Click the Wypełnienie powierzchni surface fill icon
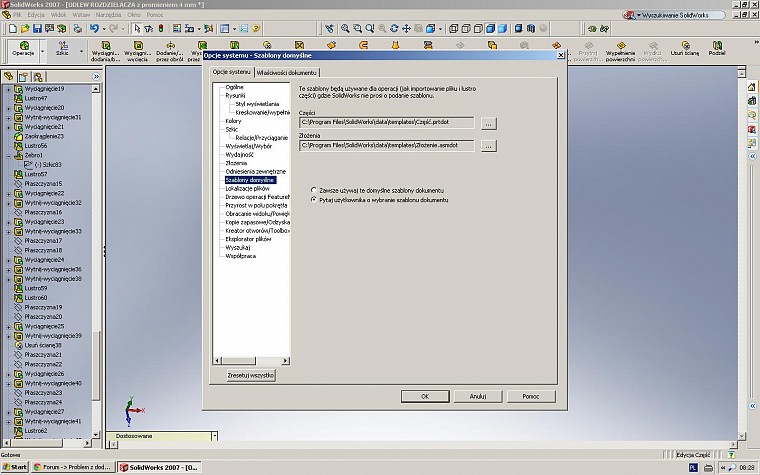The image size is (760, 475). click(x=620, y=51)
